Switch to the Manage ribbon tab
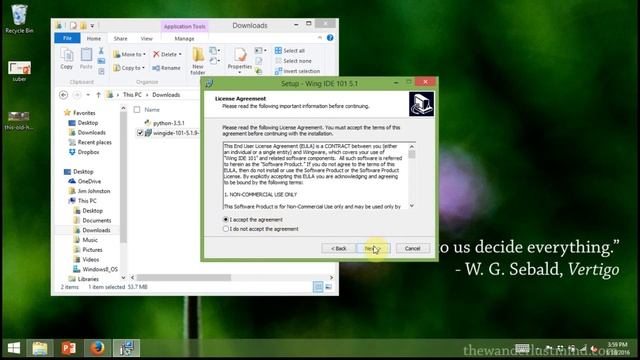 pyautogui.click(x=184, y=38)
